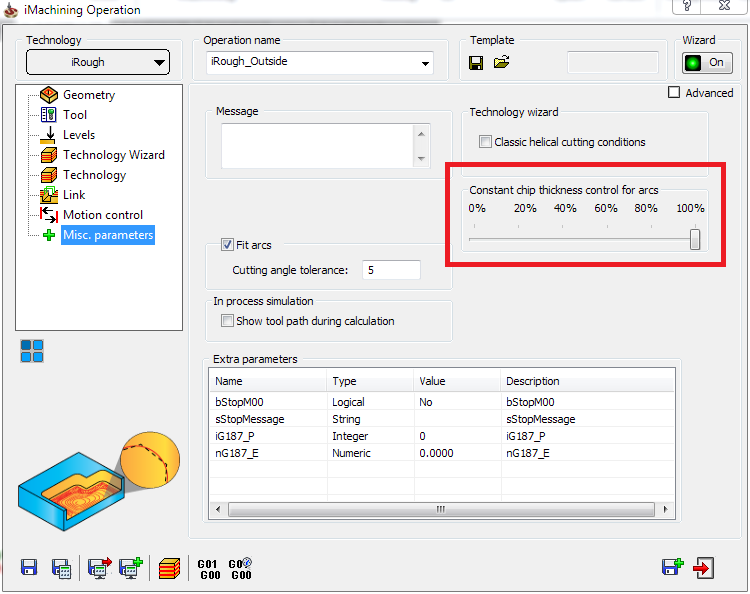Click the Integer type cell

[350, 436]
